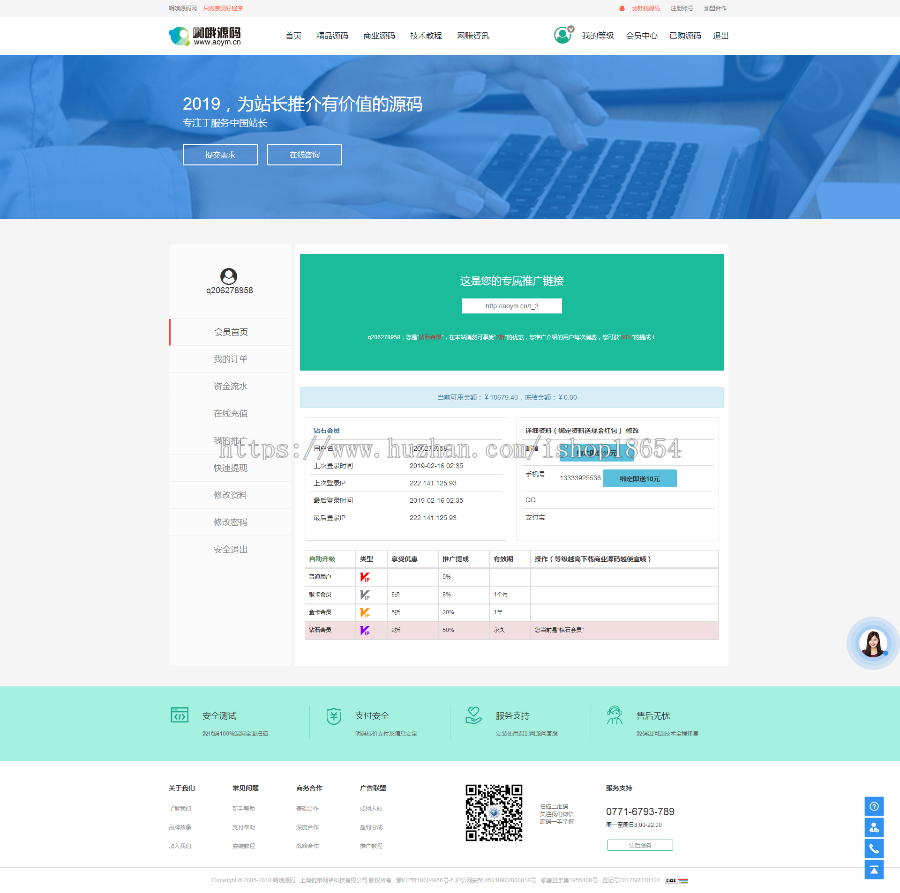The width and height of the screenshot is (900, 893).
Task: Click the 加盟合作 link in top bar
Action: [715, 9]
